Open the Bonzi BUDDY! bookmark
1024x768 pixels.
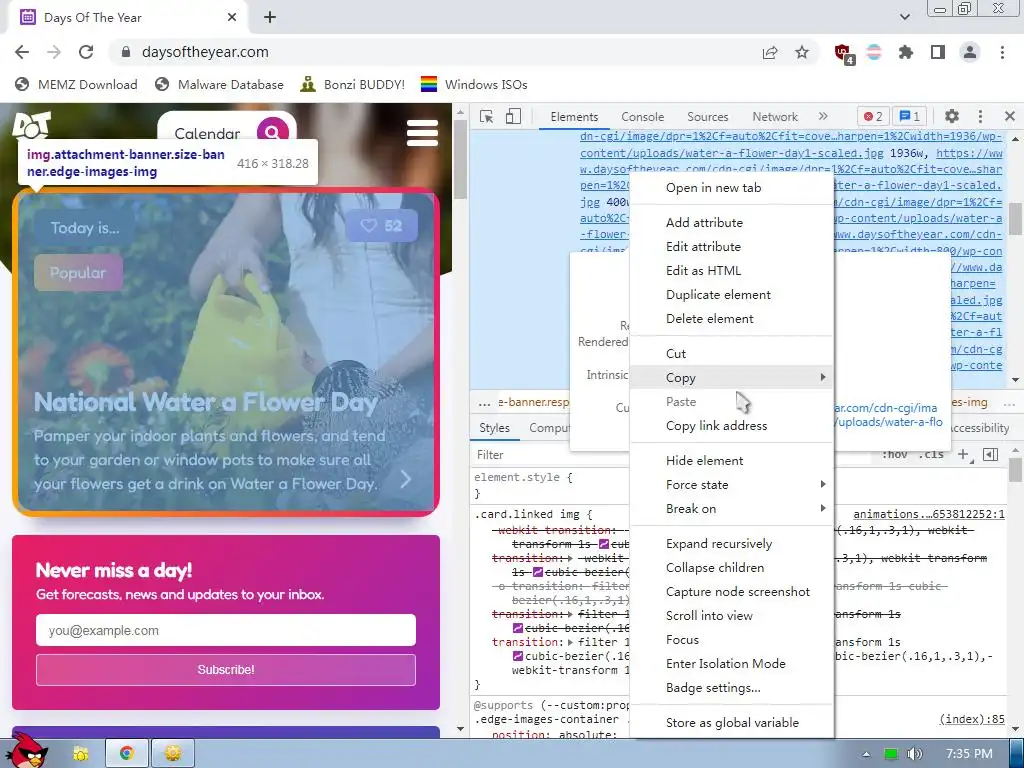tap(352, 84)
